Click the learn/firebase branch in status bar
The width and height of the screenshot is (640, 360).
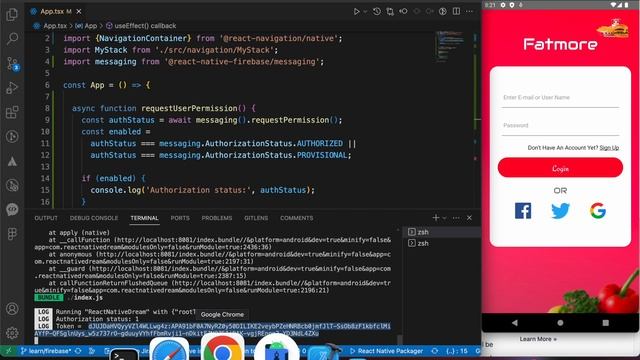[x=46, y=351]
